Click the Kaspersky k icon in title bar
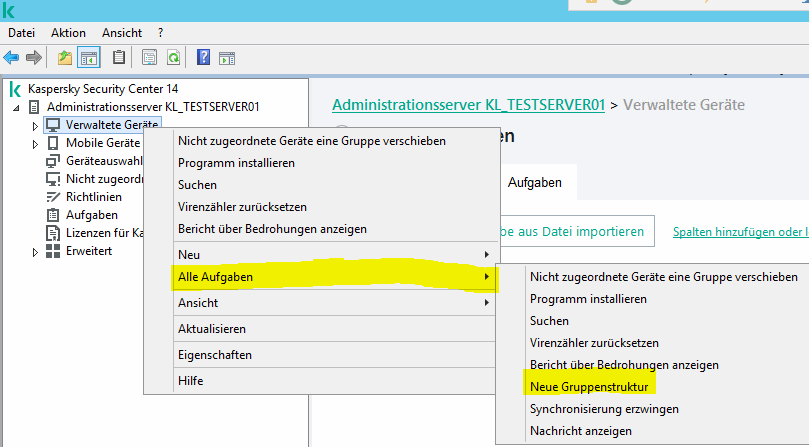 [x=8, y=10]
